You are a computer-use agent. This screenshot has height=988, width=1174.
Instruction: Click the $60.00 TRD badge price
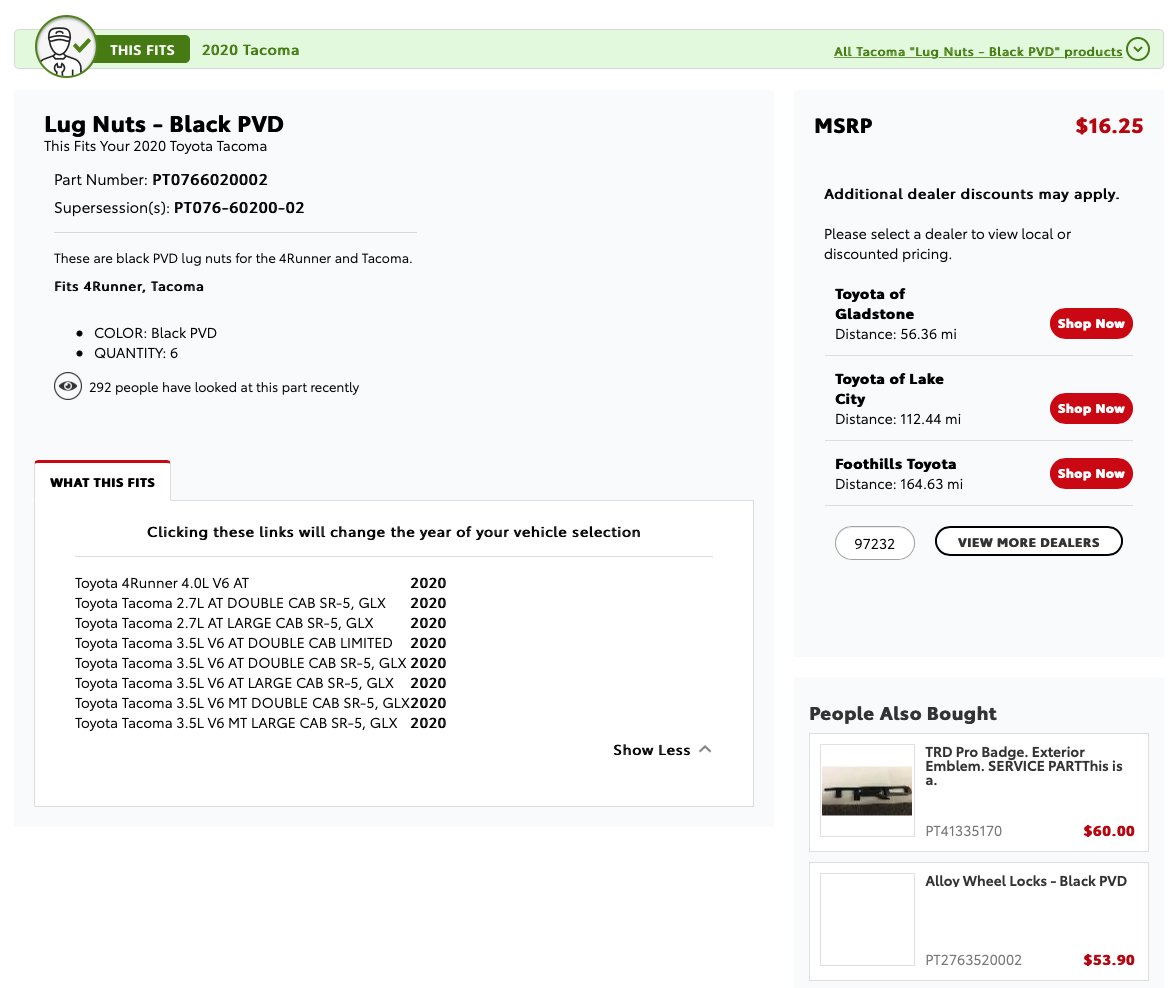(1109, 831)
